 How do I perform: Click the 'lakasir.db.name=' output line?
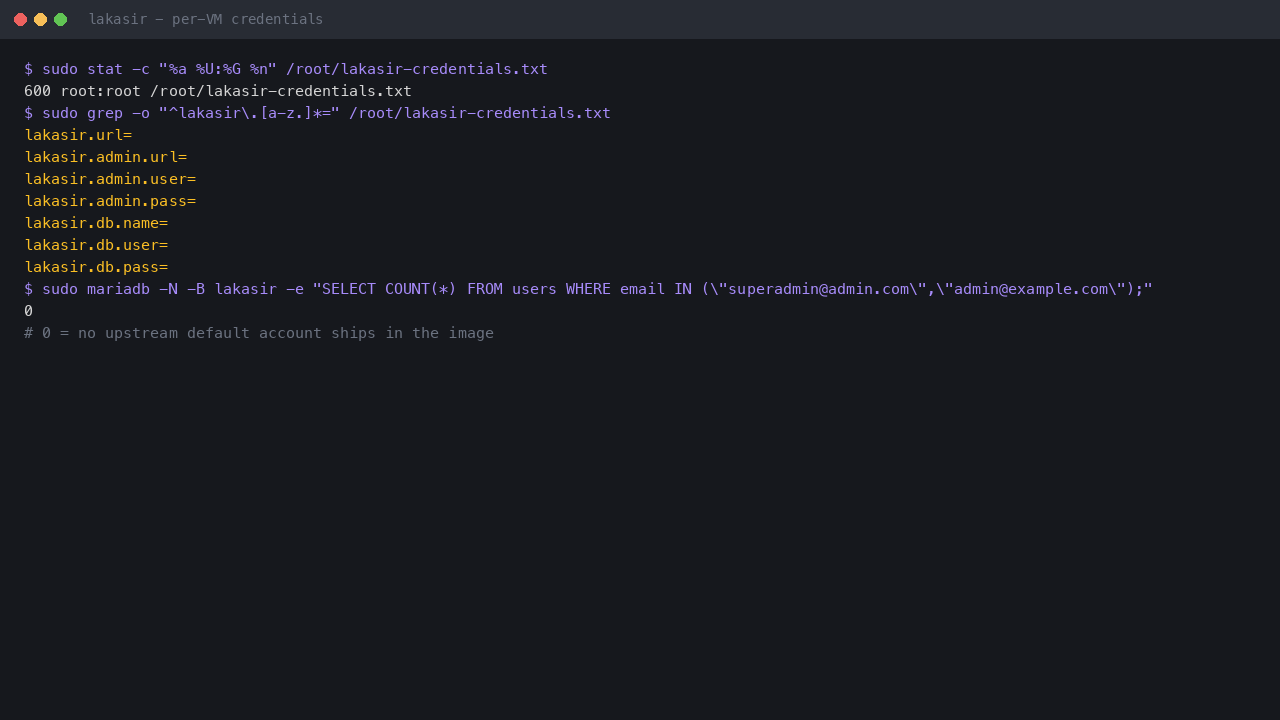tap(96, 223)
